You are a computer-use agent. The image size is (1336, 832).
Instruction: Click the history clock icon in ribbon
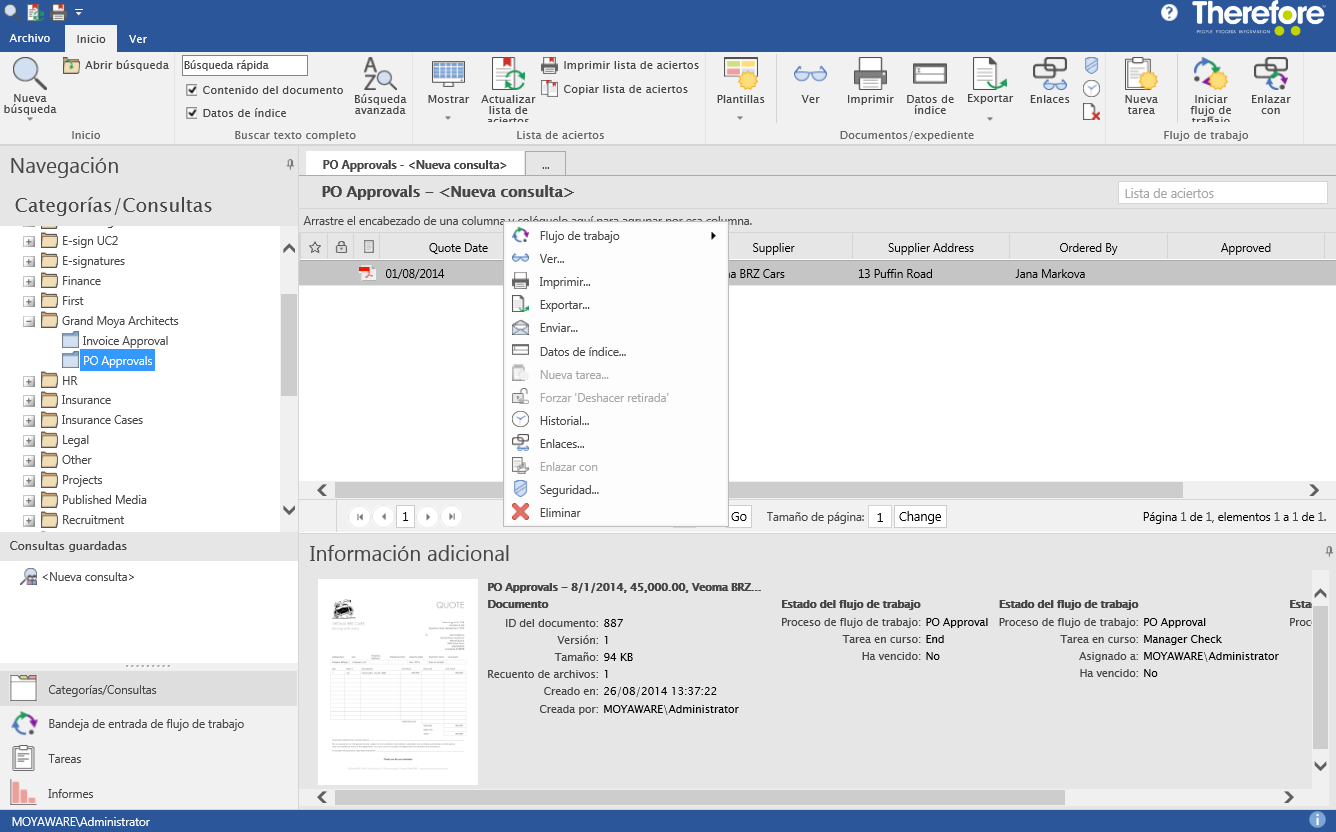(1091, 88)
